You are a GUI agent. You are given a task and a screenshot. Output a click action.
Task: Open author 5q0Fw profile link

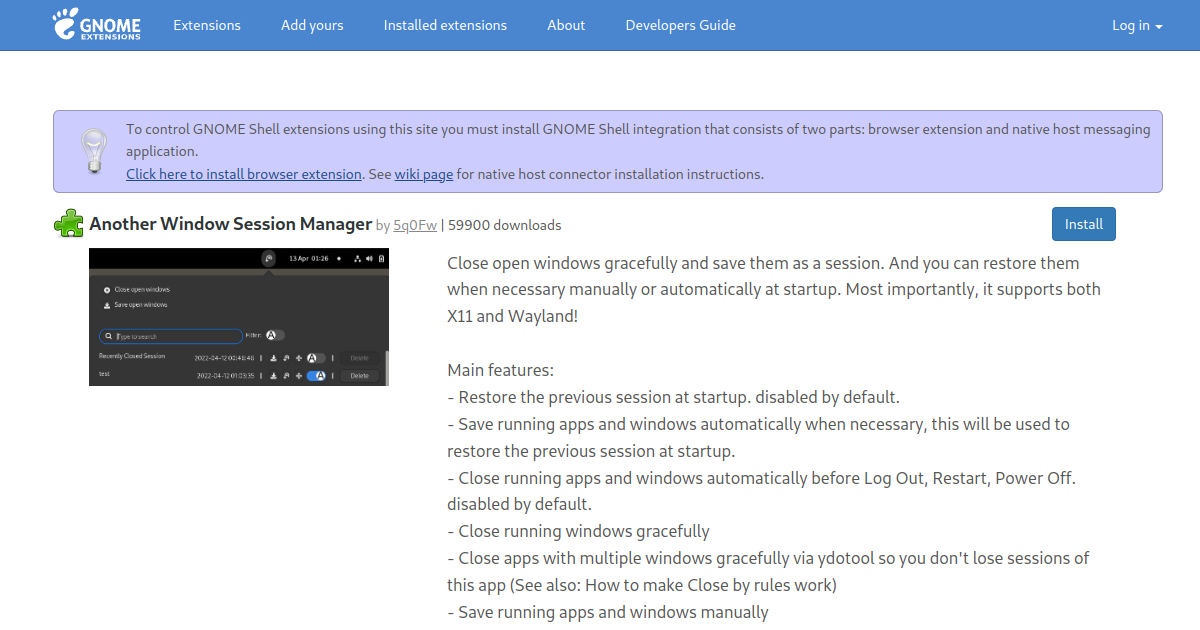[x=415, y=225]
